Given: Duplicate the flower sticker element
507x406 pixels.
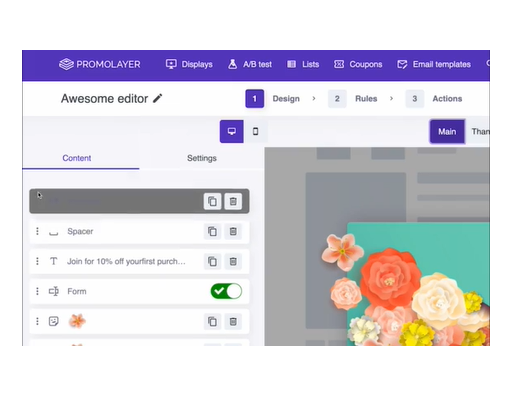Looking at the screenshot, I should [x=212, y=321].
